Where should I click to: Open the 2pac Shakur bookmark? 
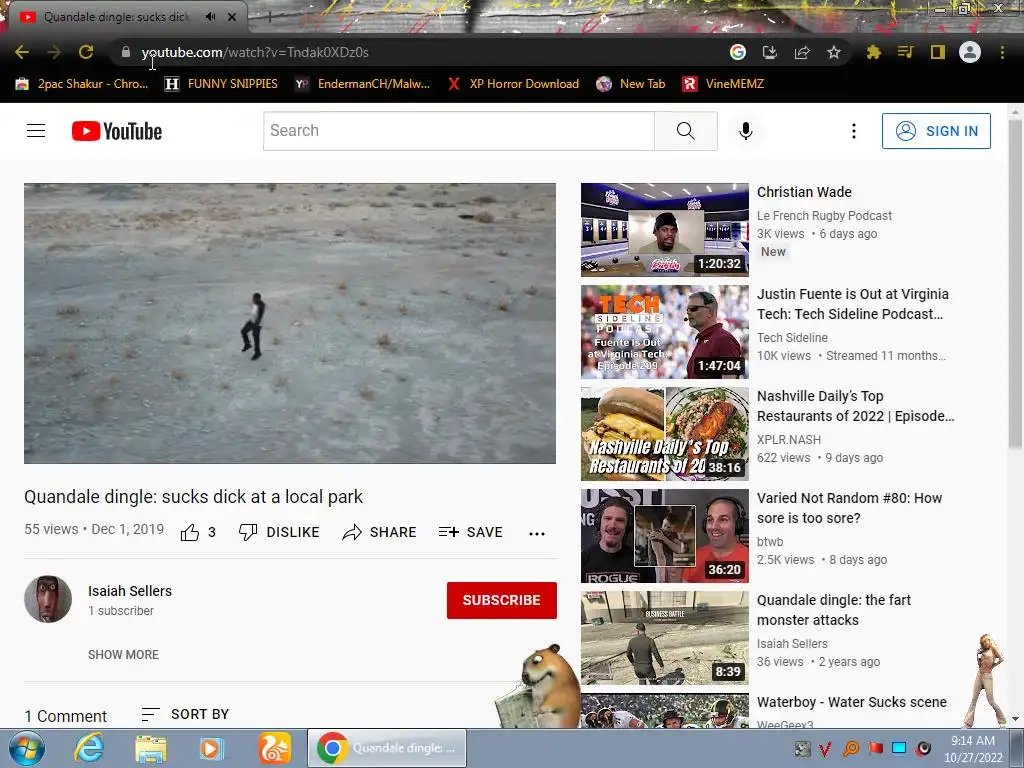pyautogui.click(x=82, y=84)
